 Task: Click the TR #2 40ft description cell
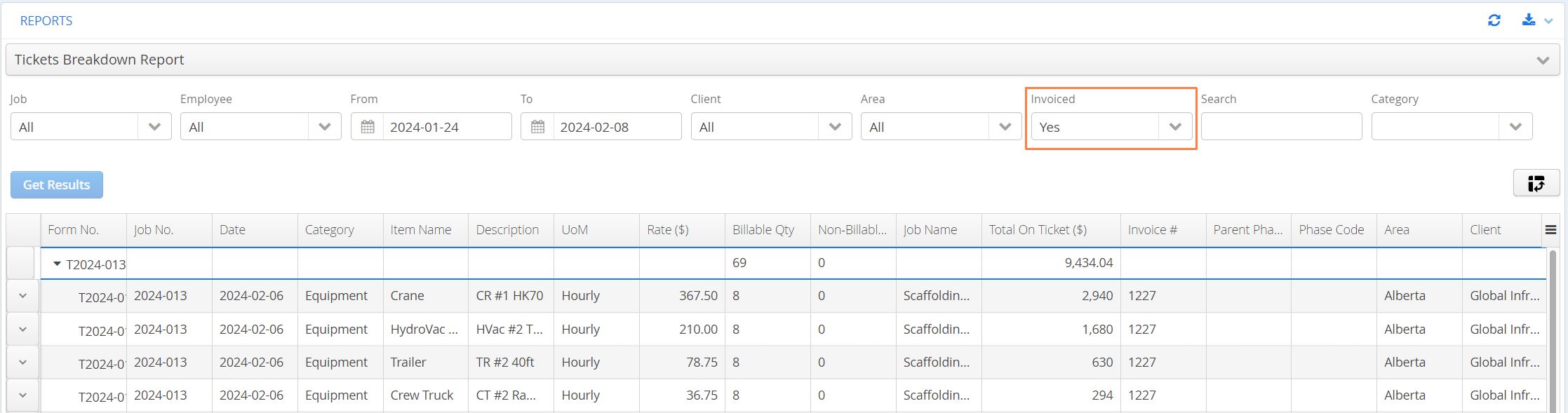511,363
